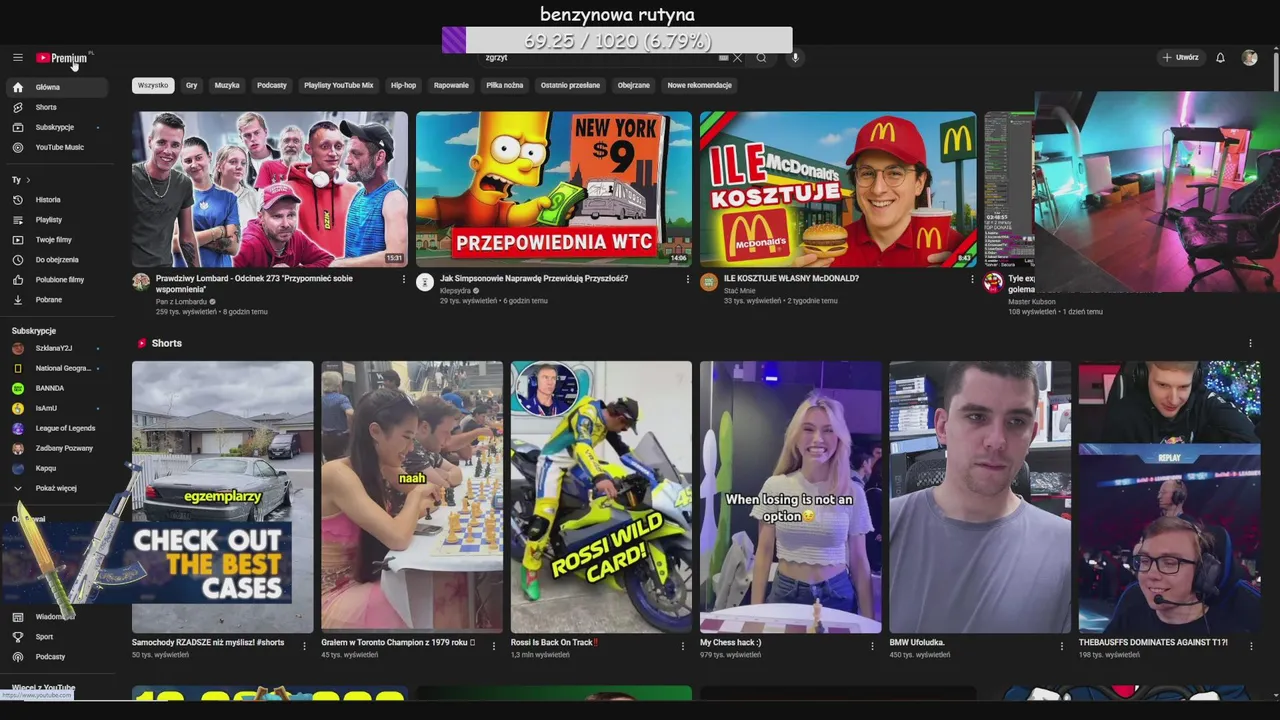Viewport: 1280px width, 720px height.
Task: Open Kapqu subscription channel
Action: [57, 468]
